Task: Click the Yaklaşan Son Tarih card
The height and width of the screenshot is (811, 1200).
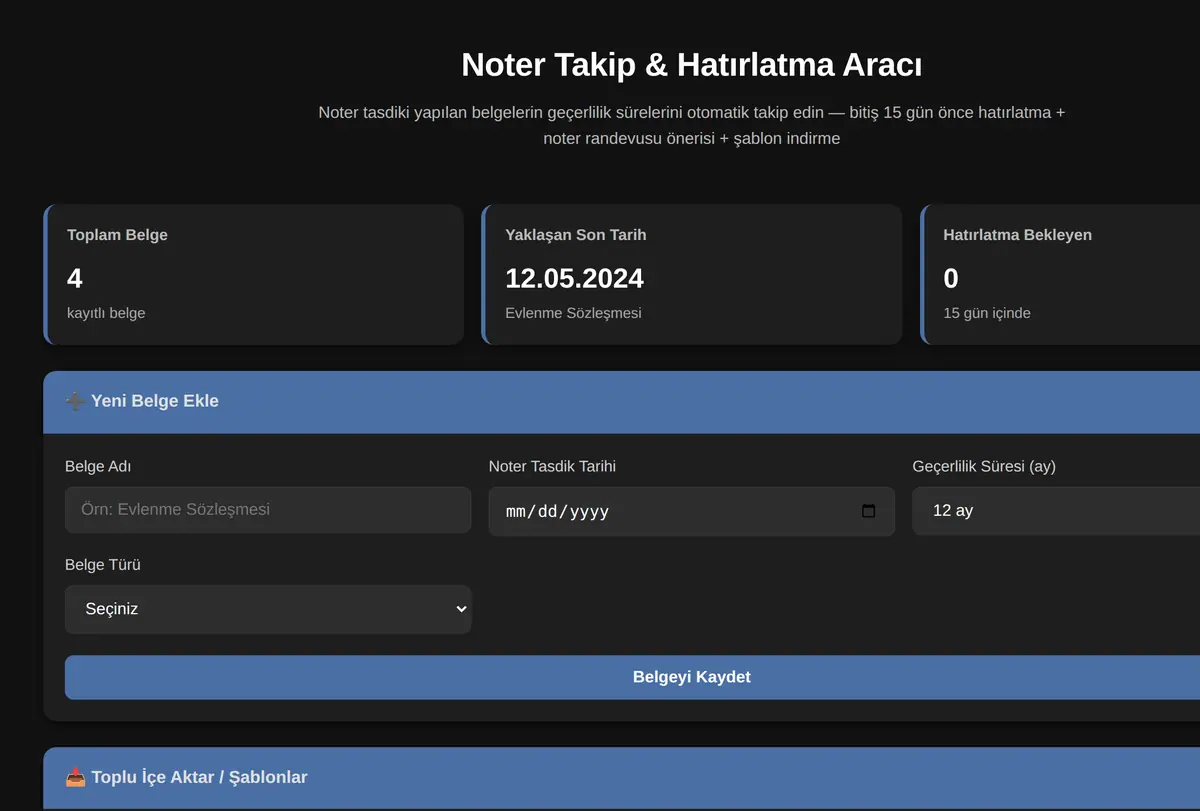Action: point(691,275)
